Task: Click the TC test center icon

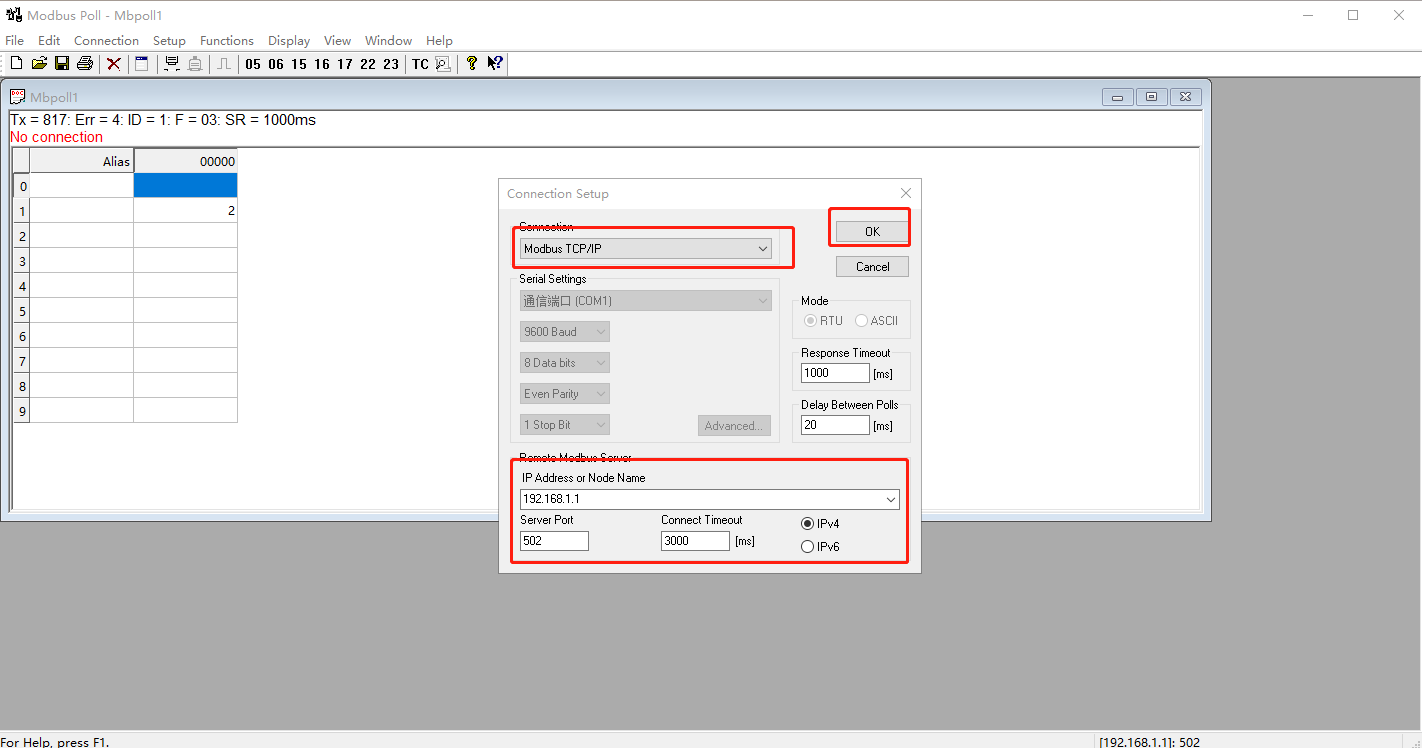Action: [x=420, y=64]
